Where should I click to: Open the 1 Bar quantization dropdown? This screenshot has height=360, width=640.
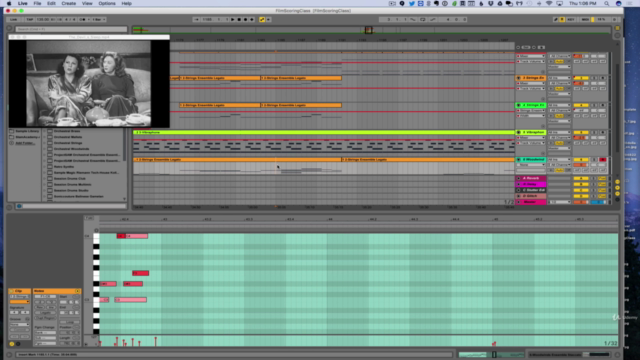pos(99,19)
